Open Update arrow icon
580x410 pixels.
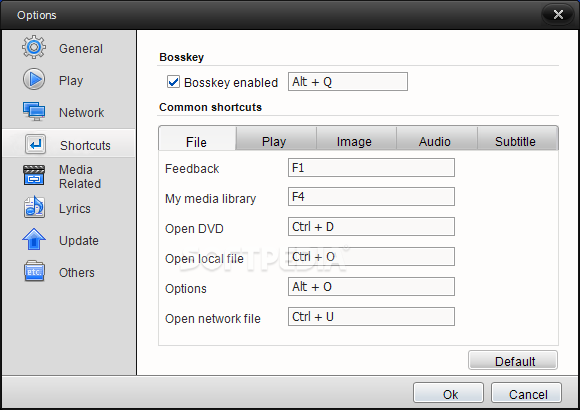click(34, 239)
